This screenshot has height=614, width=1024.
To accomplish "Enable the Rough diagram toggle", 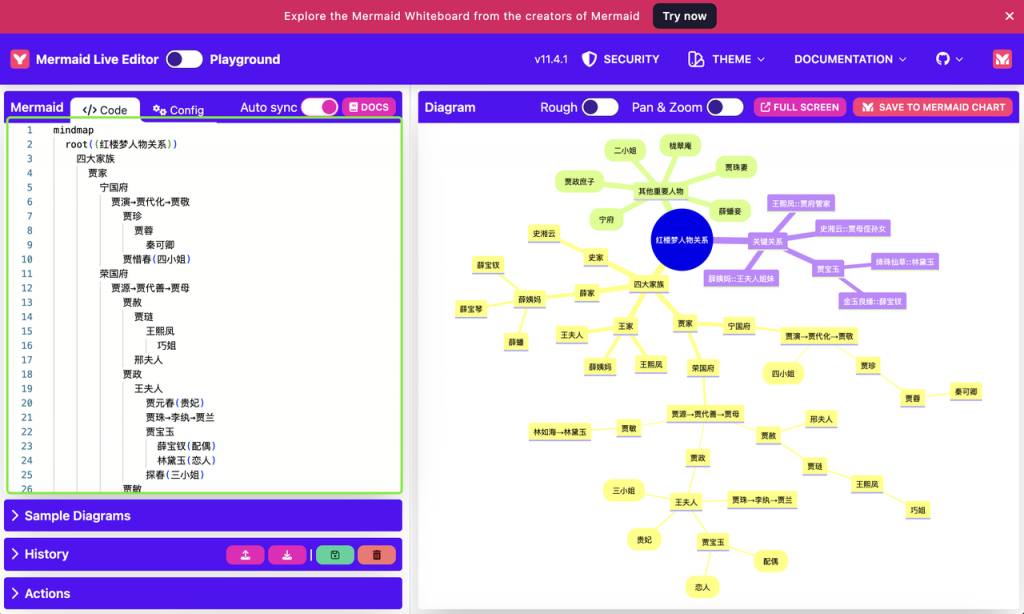I will [600, 107].
